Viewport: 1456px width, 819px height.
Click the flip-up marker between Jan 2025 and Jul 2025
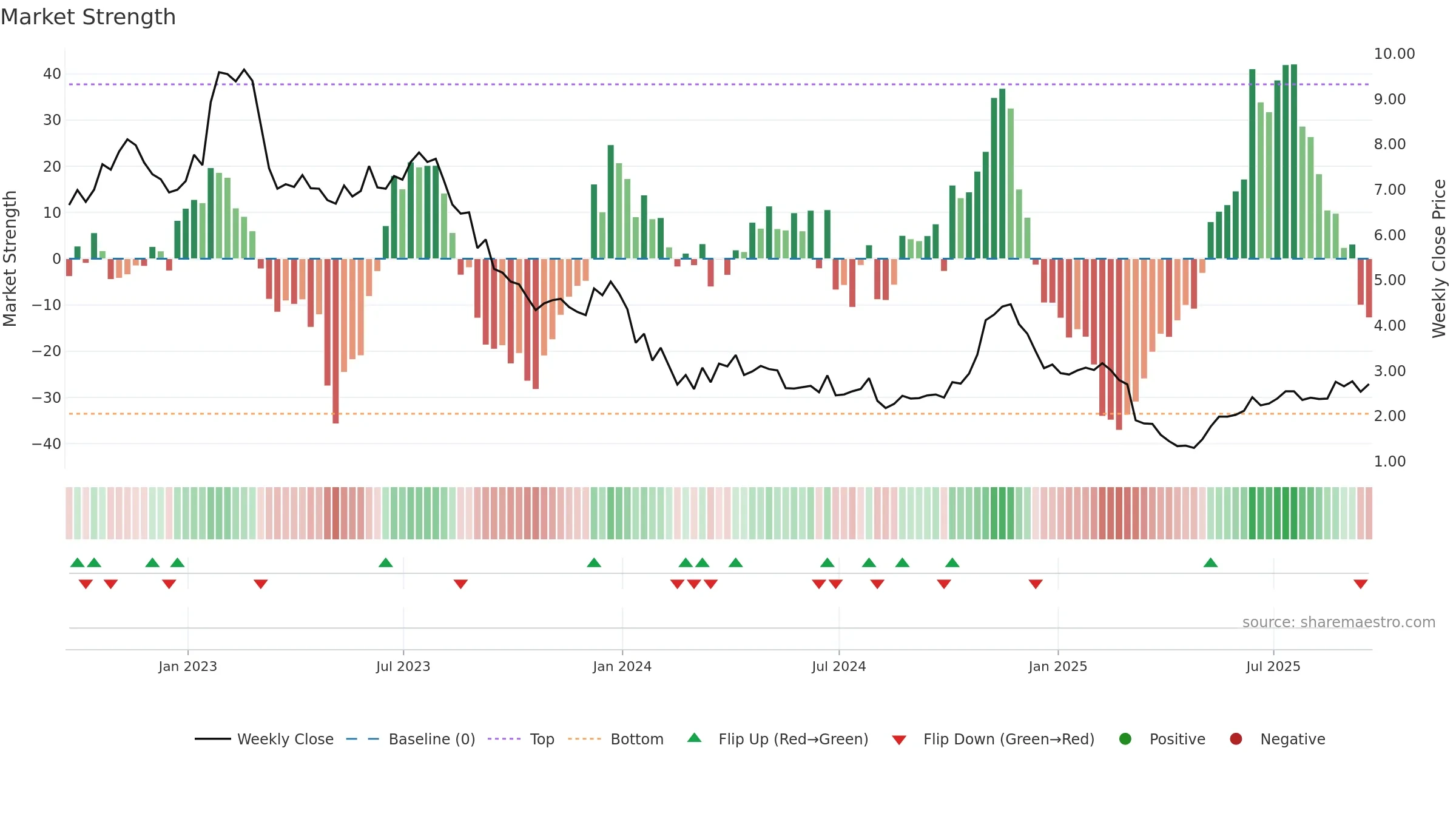pos(1210,562)
